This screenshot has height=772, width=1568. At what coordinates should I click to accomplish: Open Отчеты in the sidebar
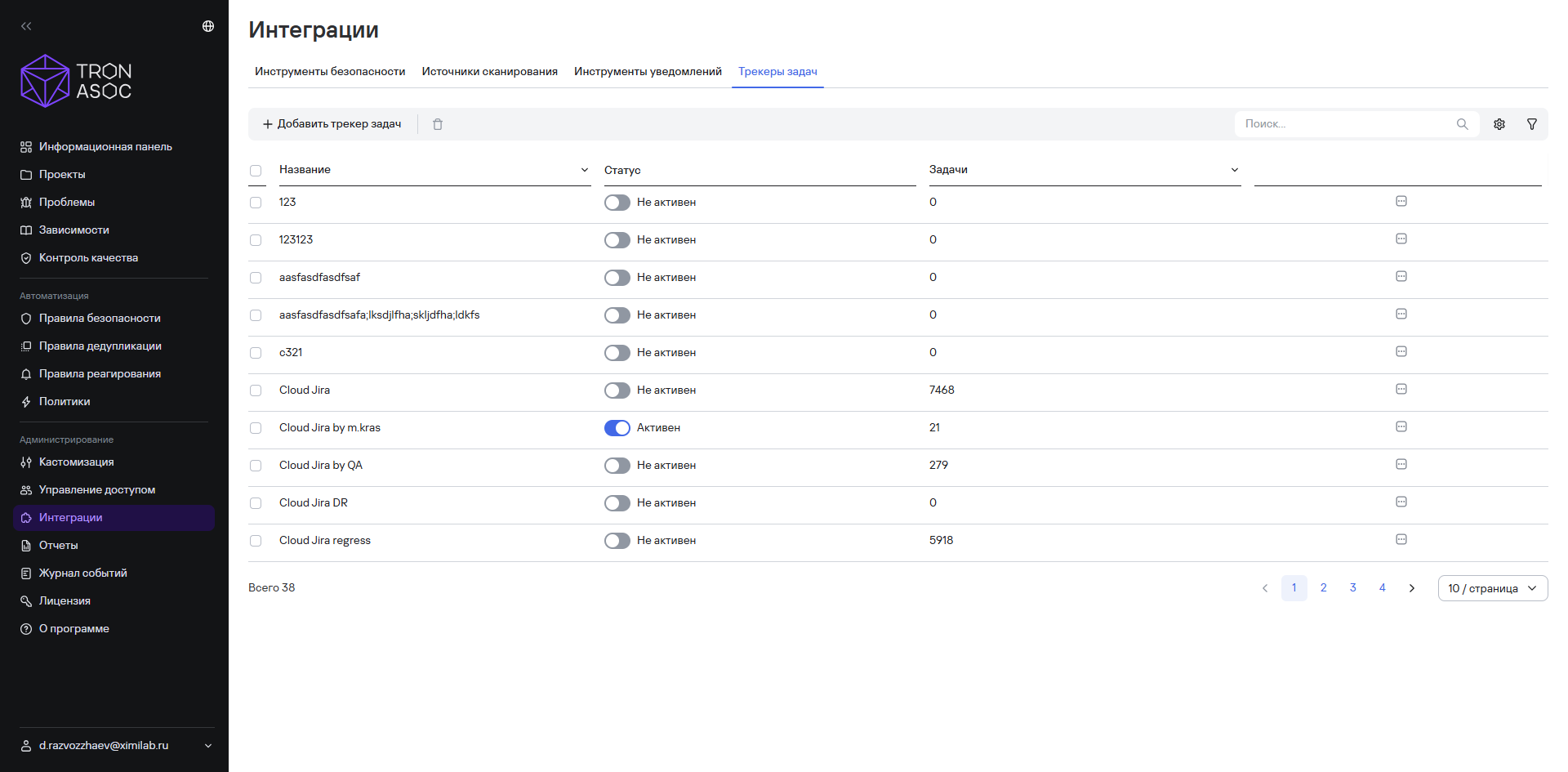click(x=114, y=546)
